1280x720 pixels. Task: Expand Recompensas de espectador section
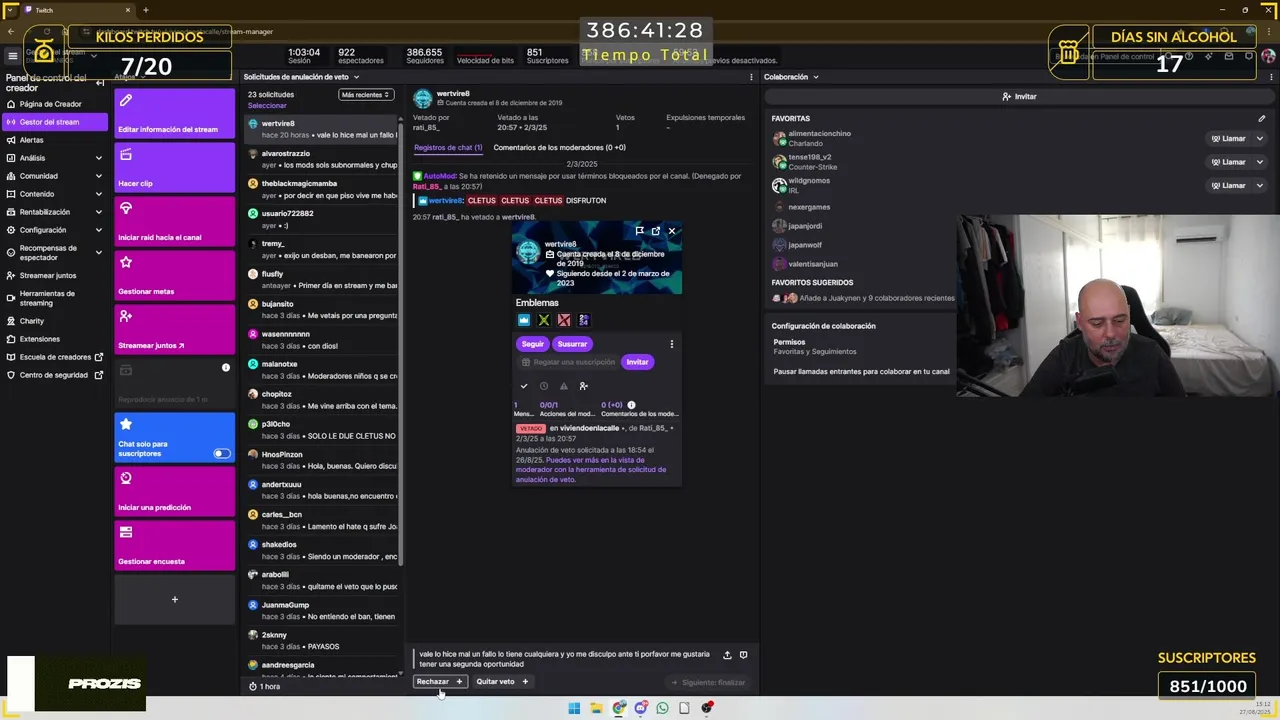pos(98,253)
